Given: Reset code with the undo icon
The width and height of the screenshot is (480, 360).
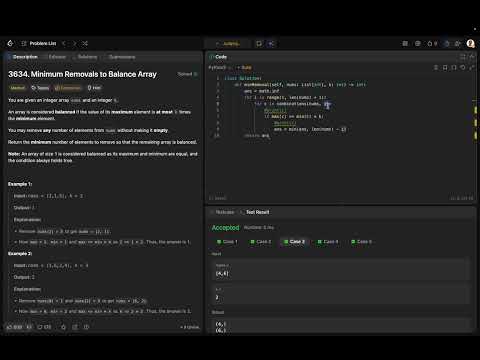Looking at the screenshot, I should click(x=463, y=68).
